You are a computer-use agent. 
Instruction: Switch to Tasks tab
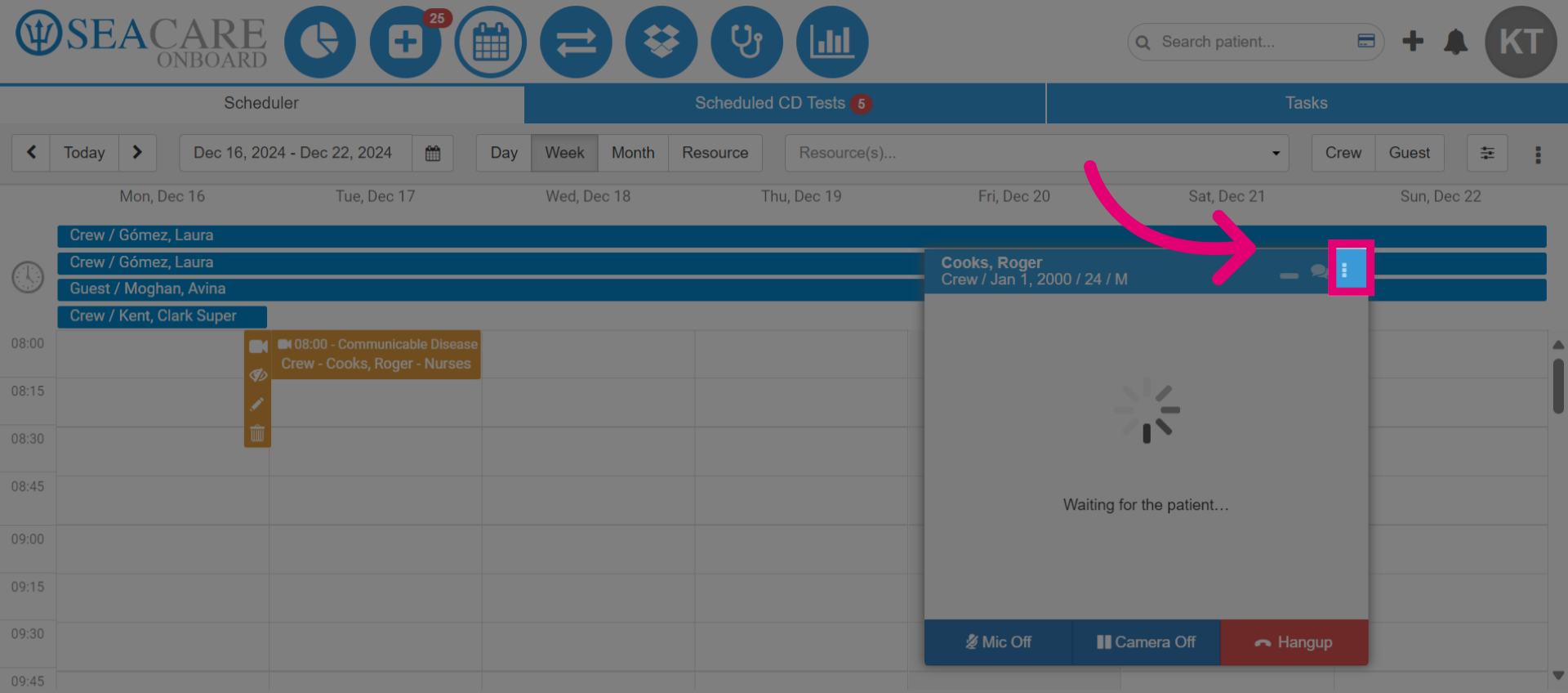(1307, 103)
